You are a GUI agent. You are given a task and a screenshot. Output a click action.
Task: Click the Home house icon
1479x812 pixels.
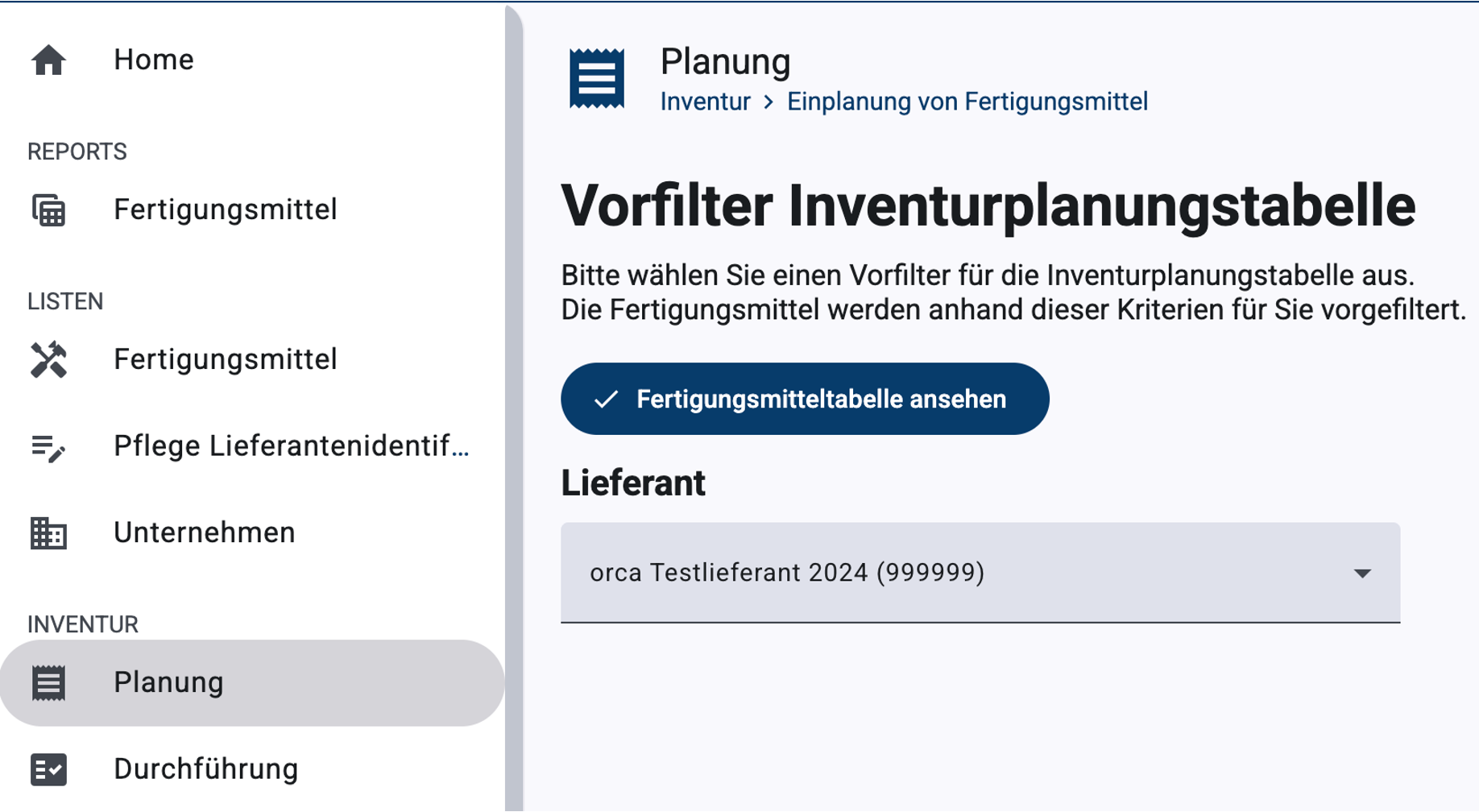coord(48,60)
